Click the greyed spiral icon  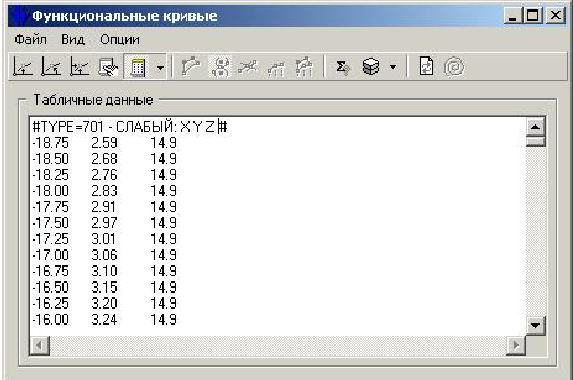[x=454, y=67]
